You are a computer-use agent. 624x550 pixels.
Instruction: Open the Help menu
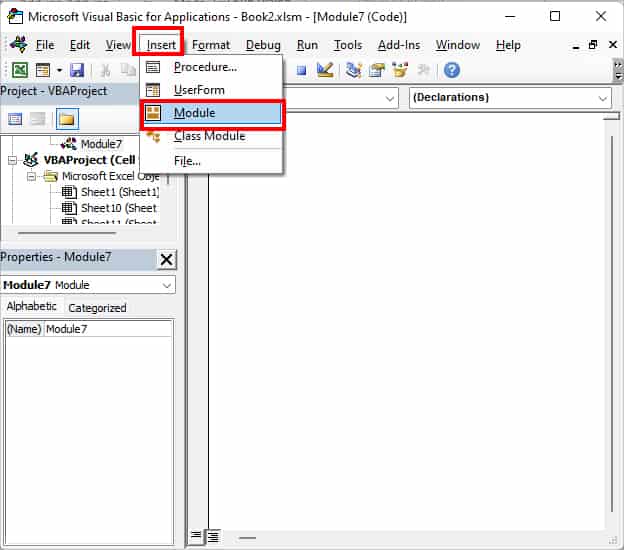508,45
